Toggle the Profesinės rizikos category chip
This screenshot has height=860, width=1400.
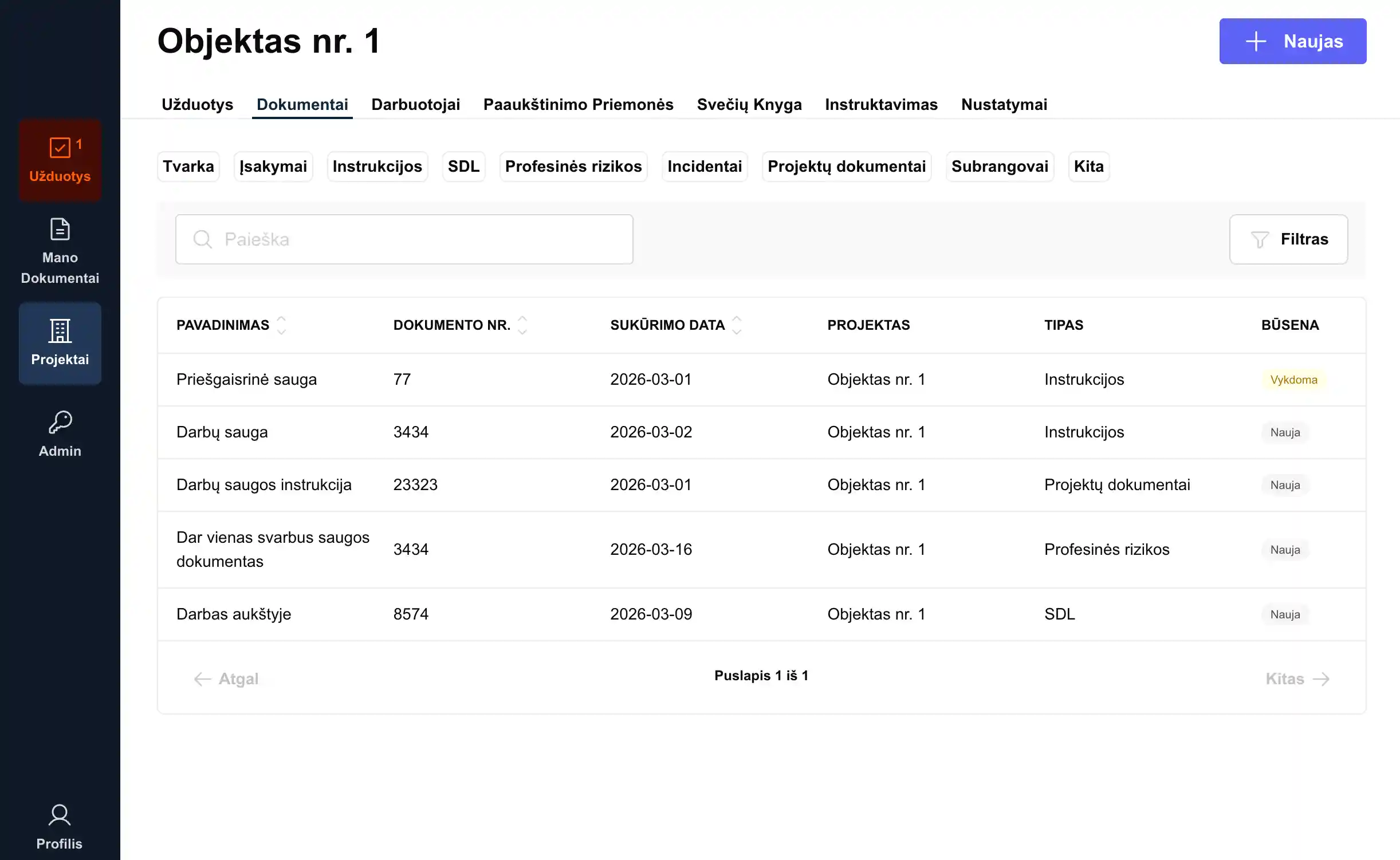coord(573,167)
